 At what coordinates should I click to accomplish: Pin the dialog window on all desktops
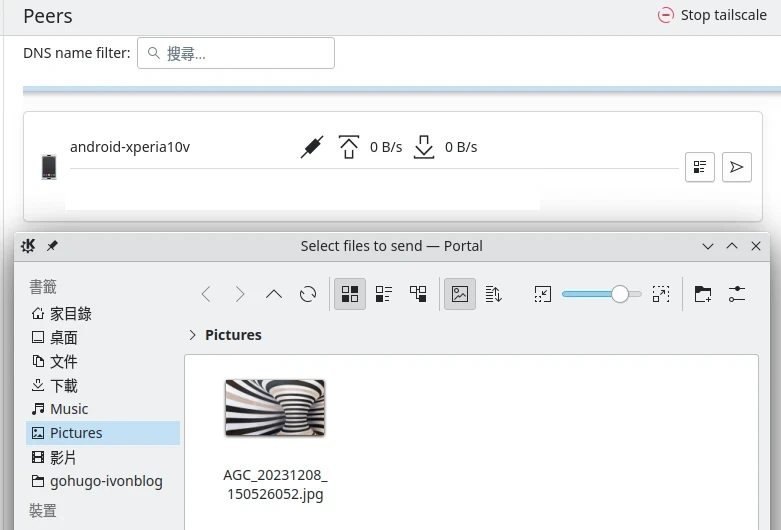click(x=52, y=246)
